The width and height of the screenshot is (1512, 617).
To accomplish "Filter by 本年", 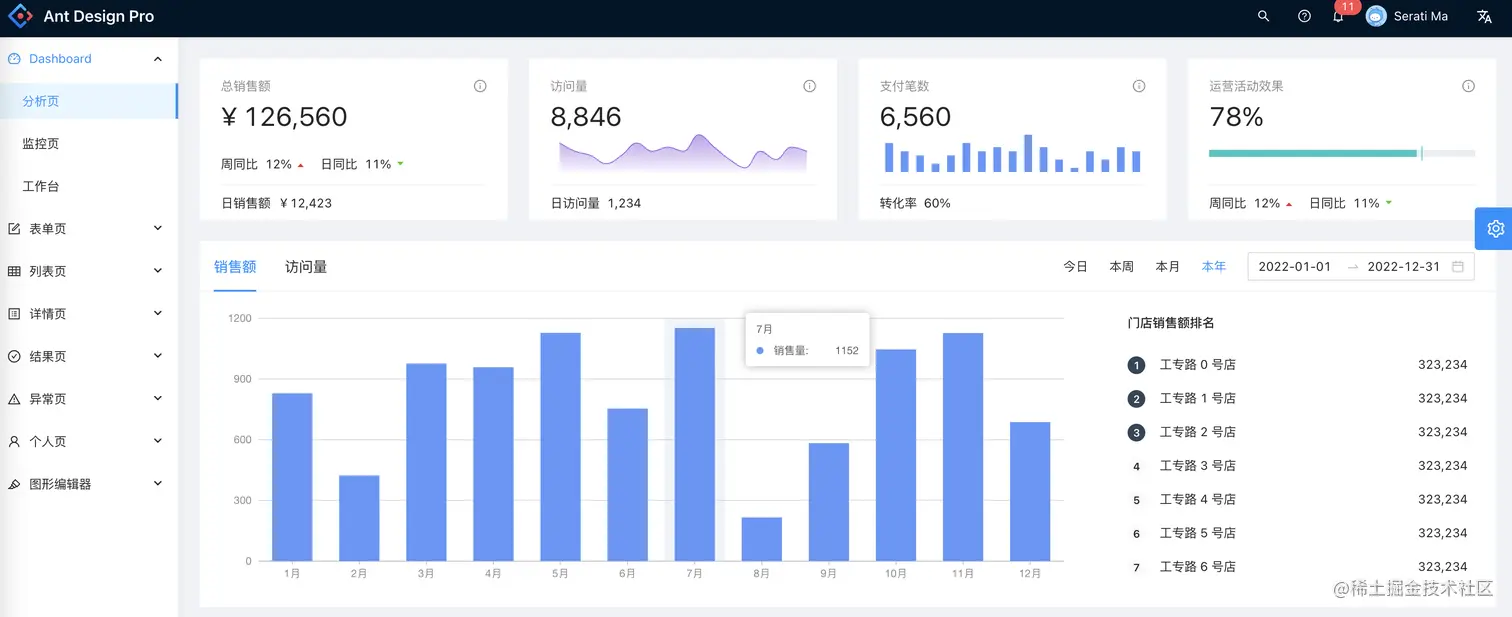I will (1214, 267).
